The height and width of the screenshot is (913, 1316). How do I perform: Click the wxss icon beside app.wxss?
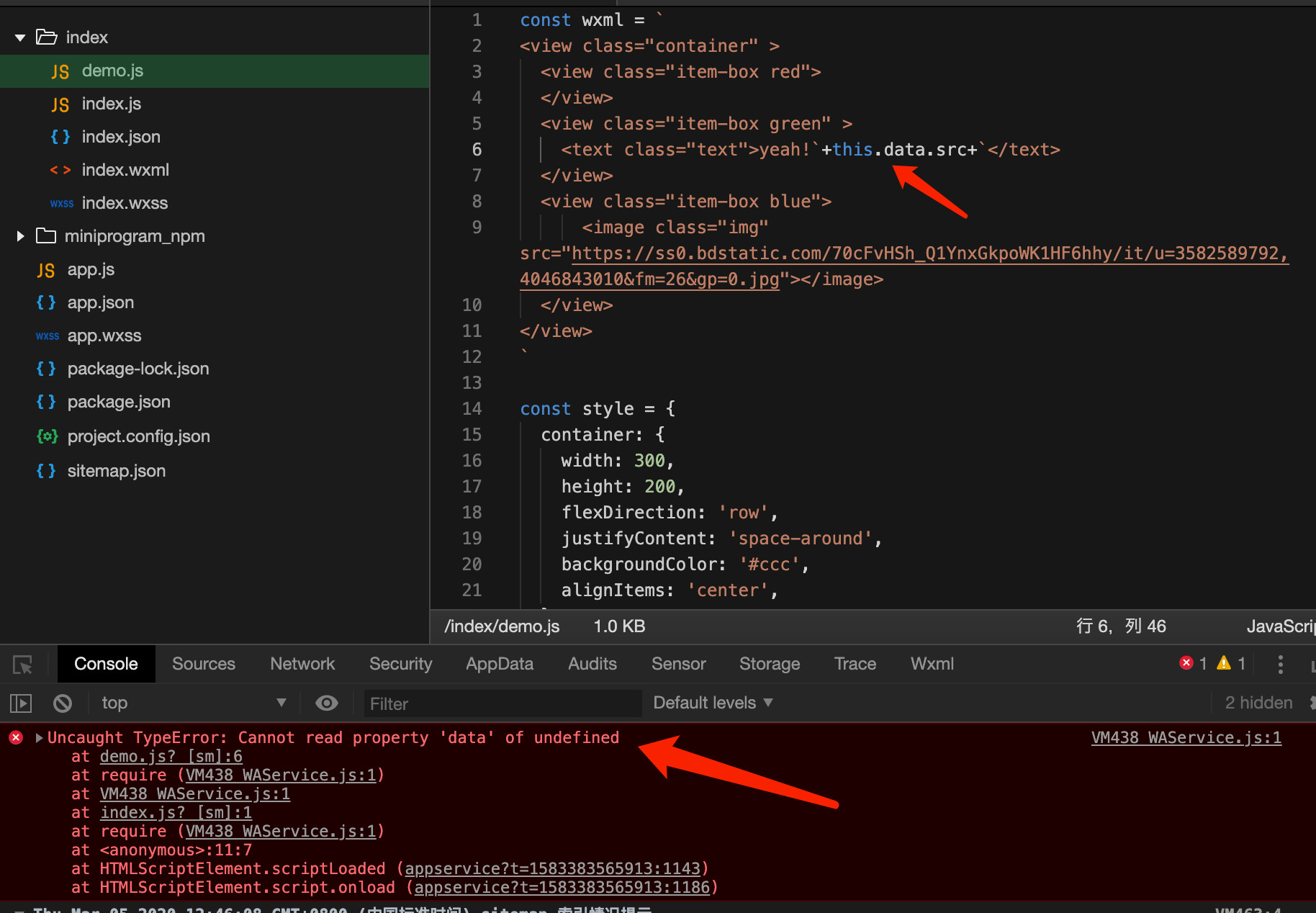48,336
